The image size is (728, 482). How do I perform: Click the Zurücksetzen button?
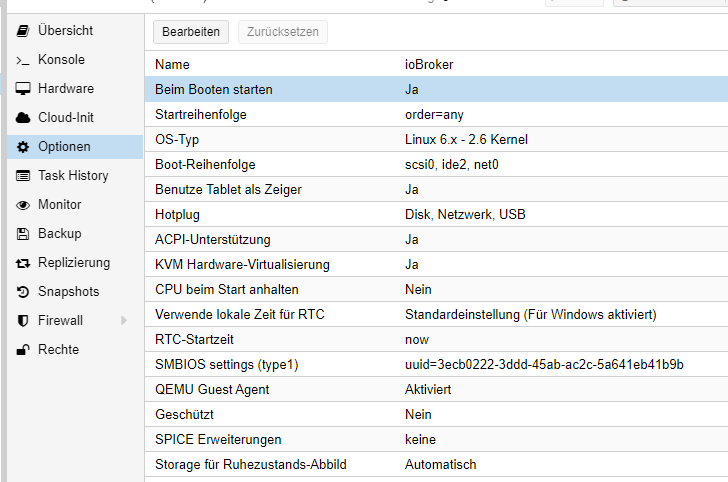pos(283,32)
